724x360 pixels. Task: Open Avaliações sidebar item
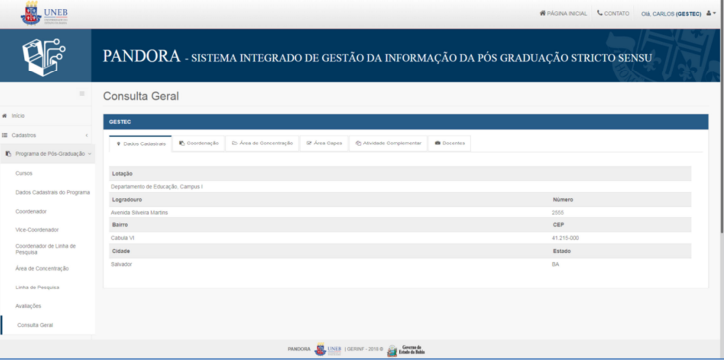[28, 306]
